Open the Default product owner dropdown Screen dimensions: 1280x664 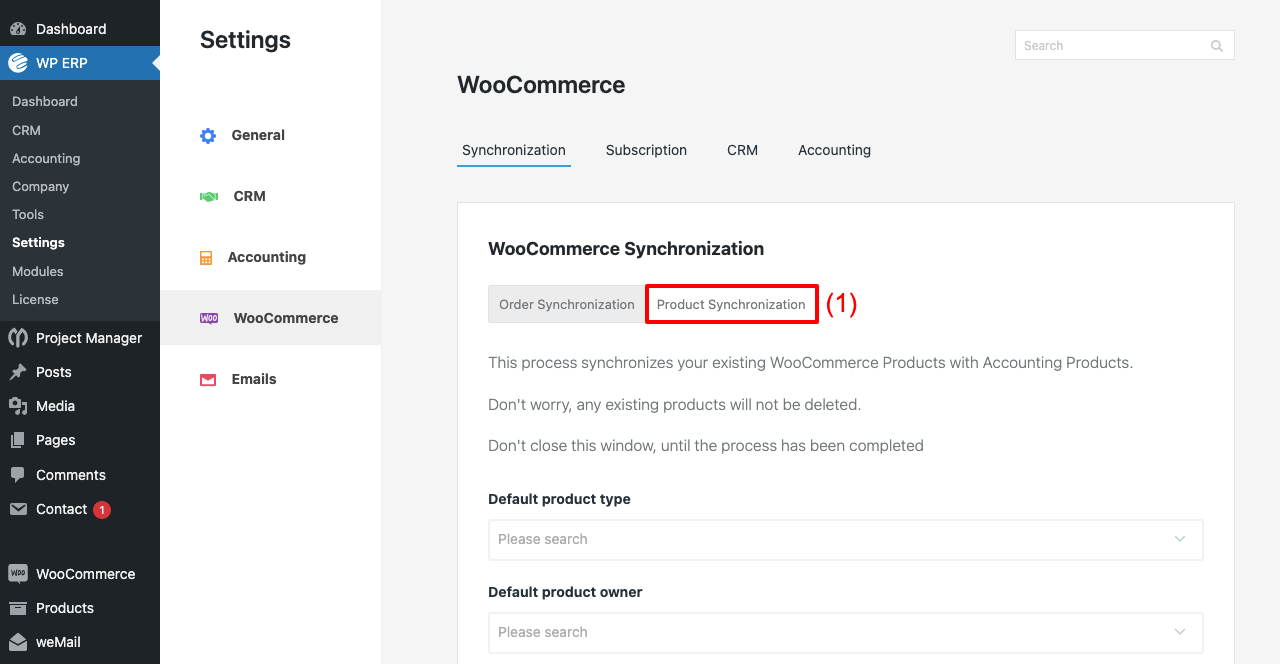pyautogui.click(x=845, y=632)
